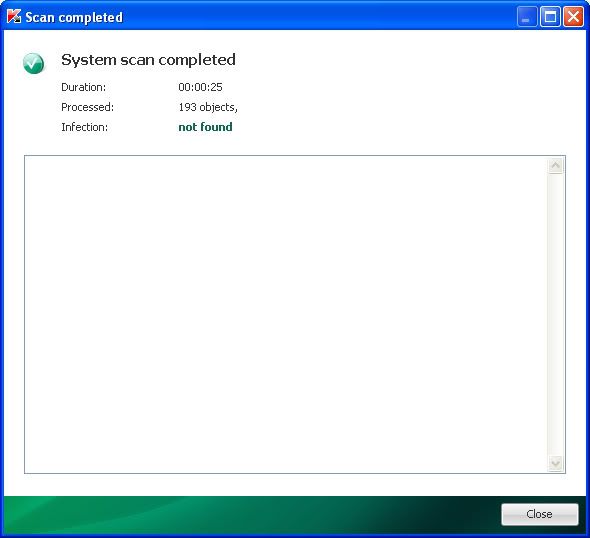The image size is (590, 538).
Task: Click inside the empty results list area
Action: (x=286, y=315)
